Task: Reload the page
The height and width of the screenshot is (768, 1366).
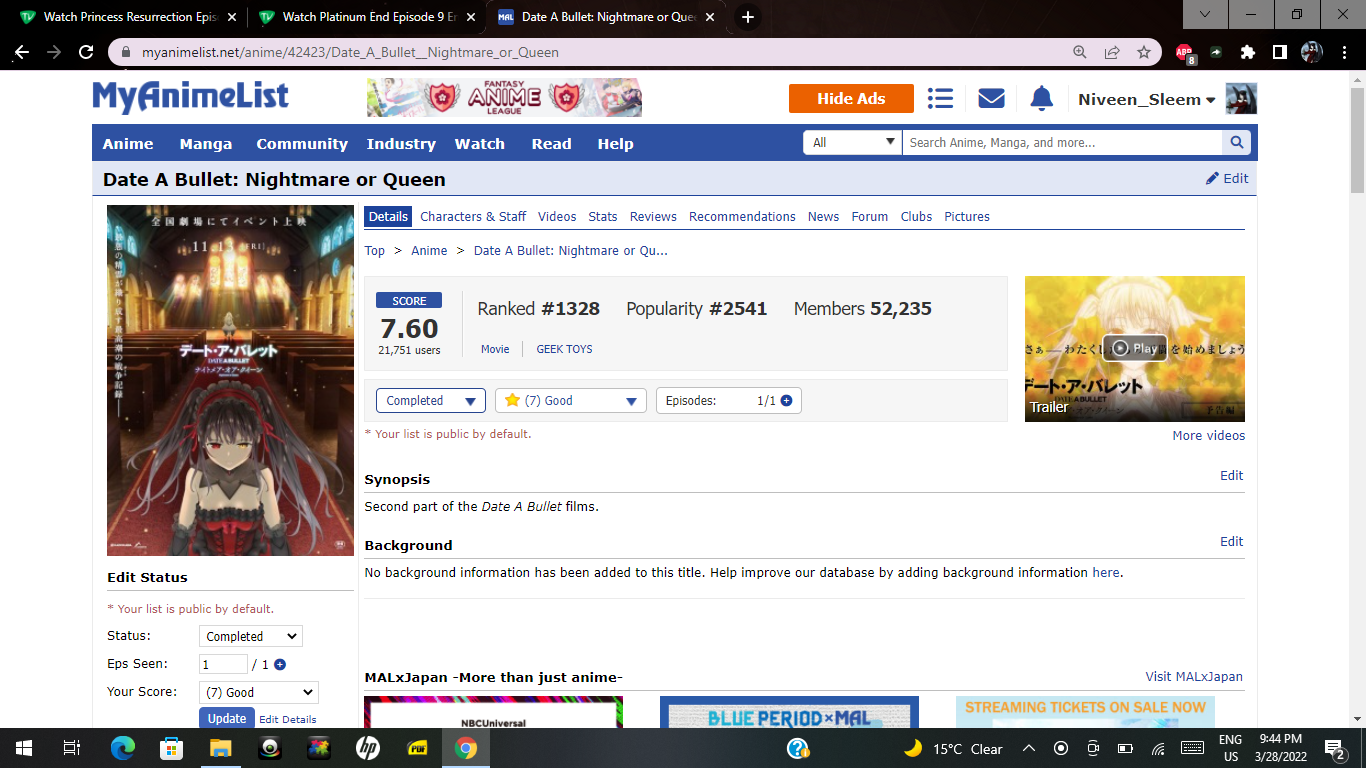Action: [86, 52]
